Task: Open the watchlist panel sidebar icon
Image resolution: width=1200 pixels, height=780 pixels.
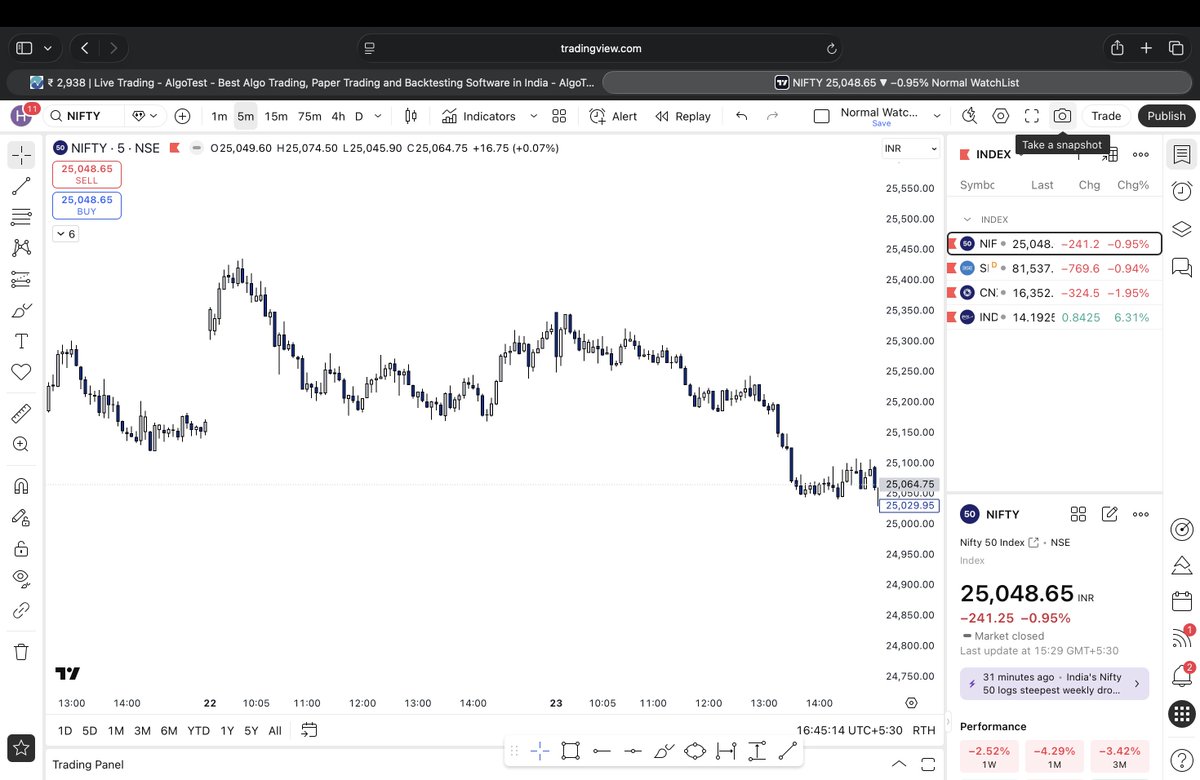Action: pos(1181,155)
